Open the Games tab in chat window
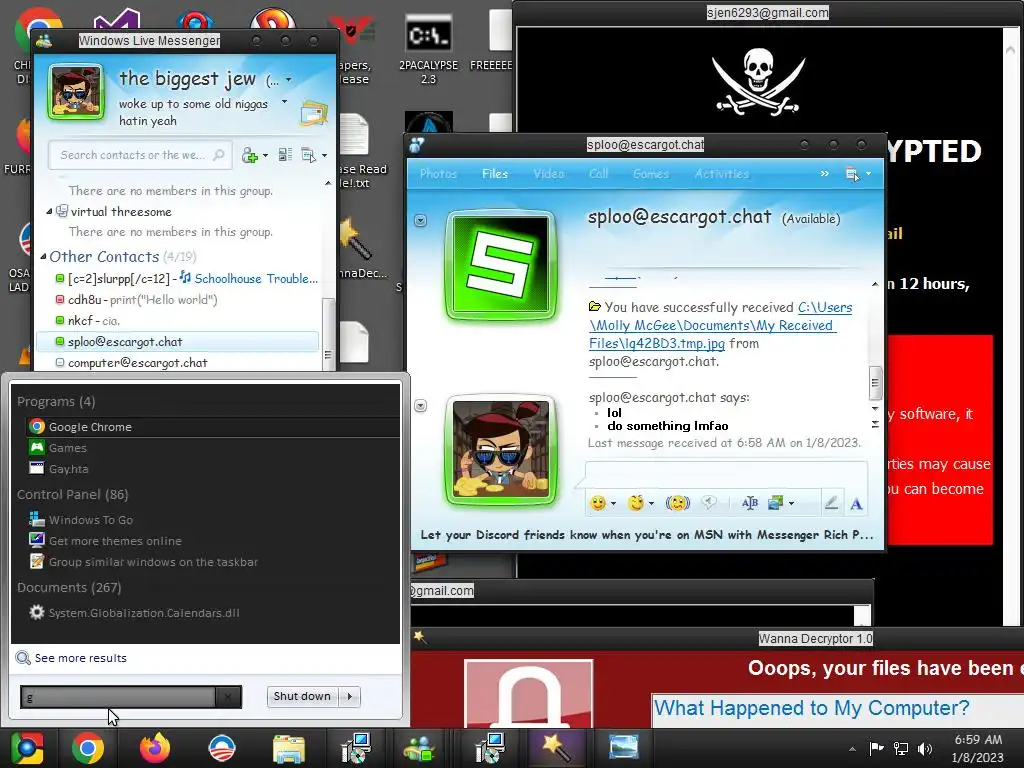Viewport: 1024px width, 768px height. pos(651,174)
